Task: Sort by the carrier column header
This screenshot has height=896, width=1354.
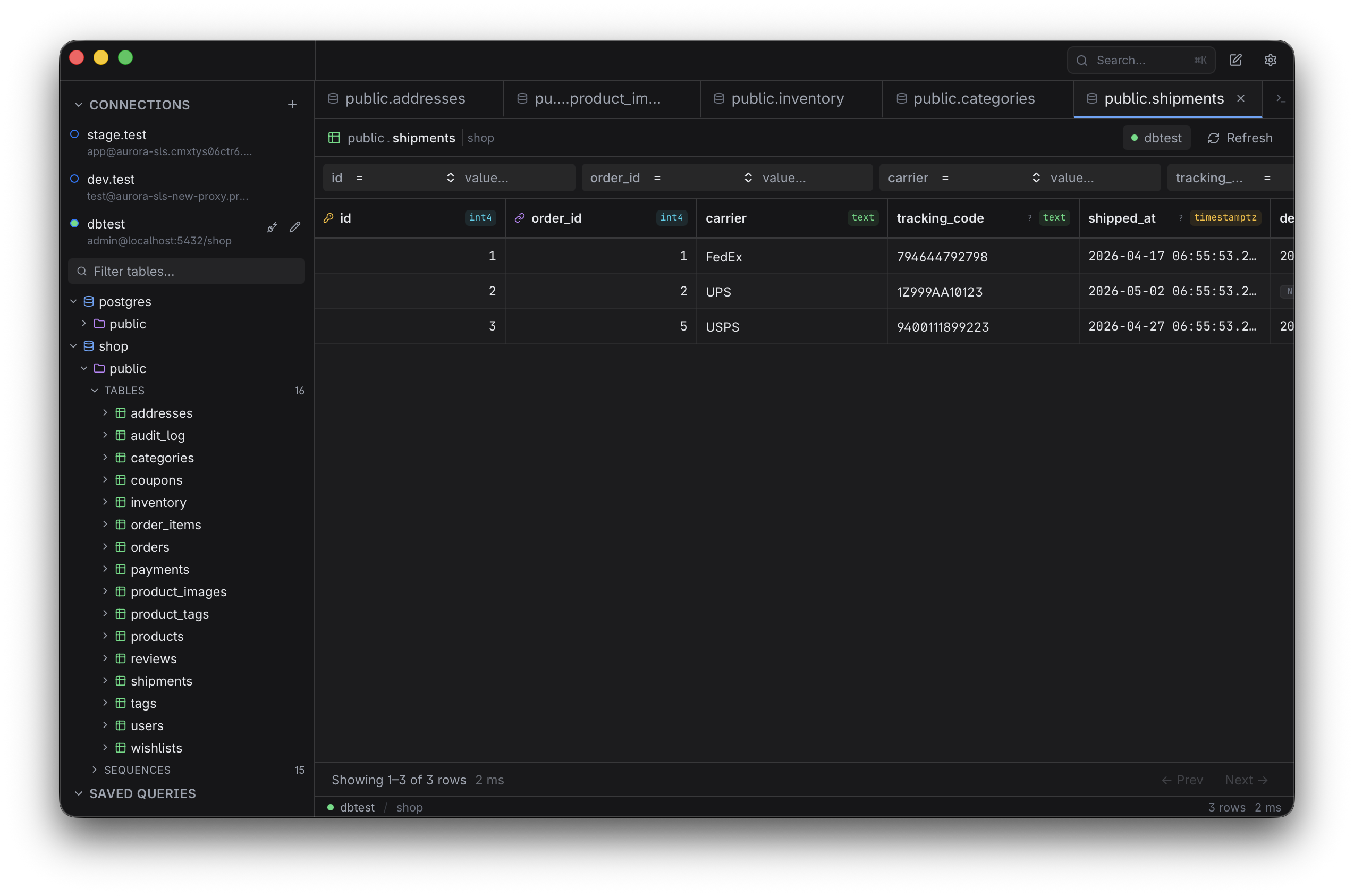Action: pyautogui.click(x=792, y=218)
